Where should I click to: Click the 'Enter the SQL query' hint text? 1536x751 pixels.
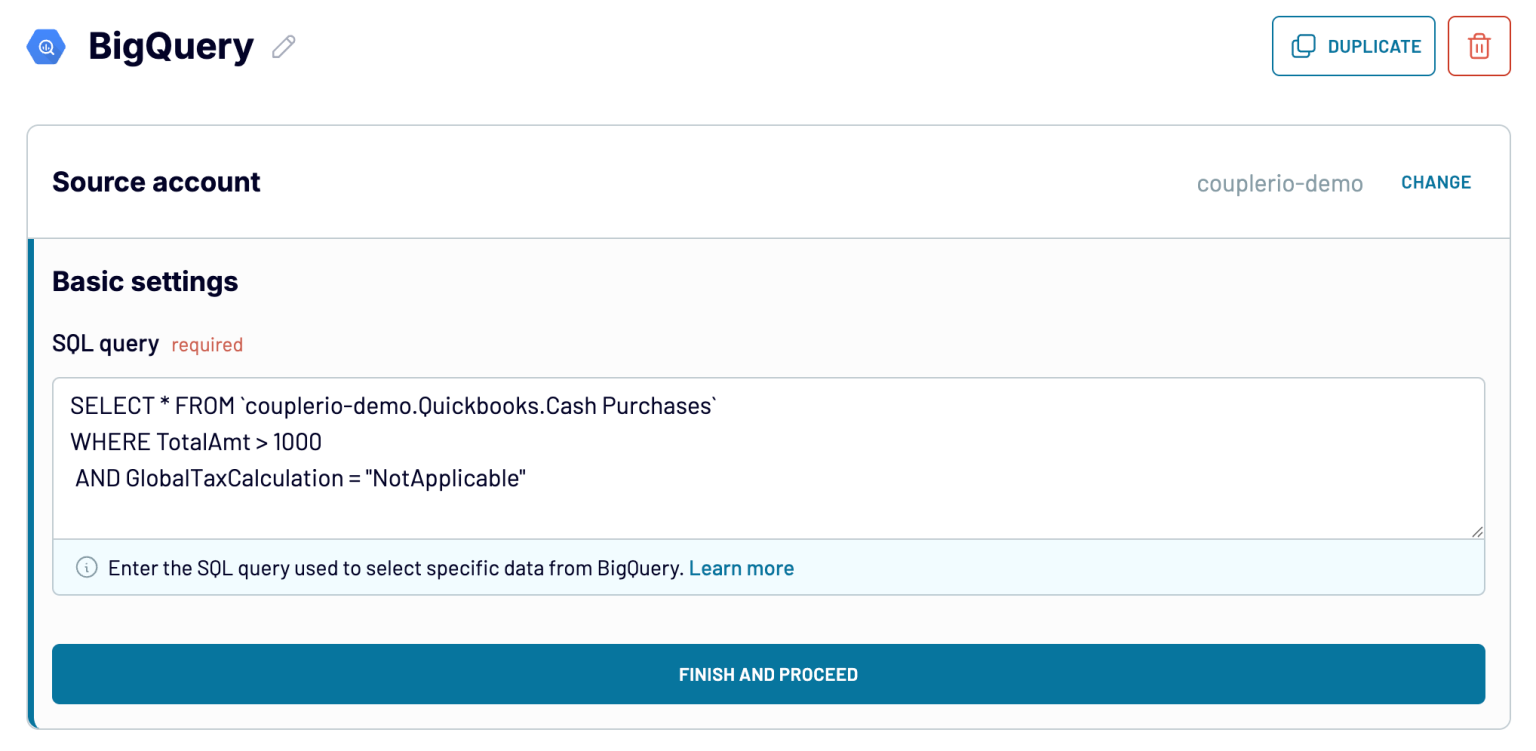click(x=396, y=568)
